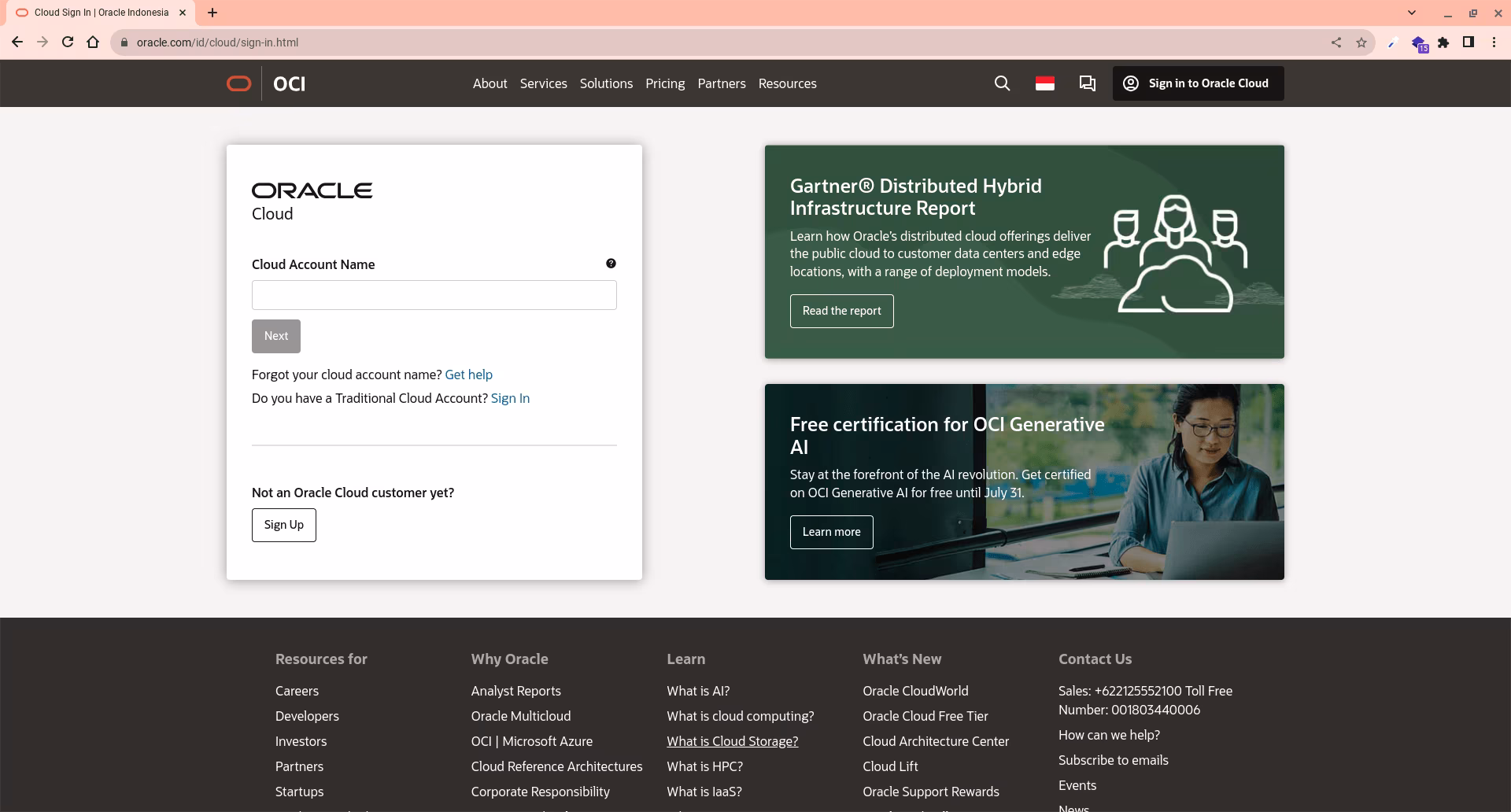The image size is (1511, 812).
Task: Click the address bar URL
Action: pyautogui.click(x=217, y=42)
